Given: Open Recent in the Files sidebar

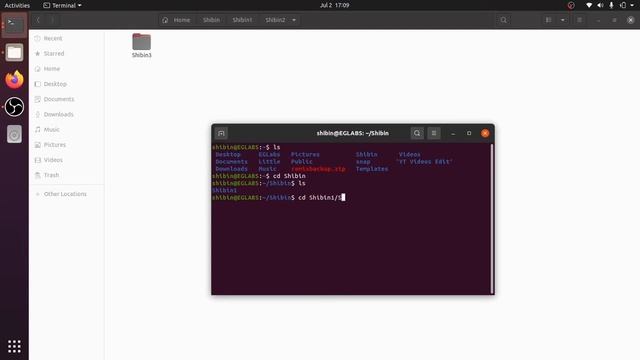Looking at the screenshot, I should (67, 38).
